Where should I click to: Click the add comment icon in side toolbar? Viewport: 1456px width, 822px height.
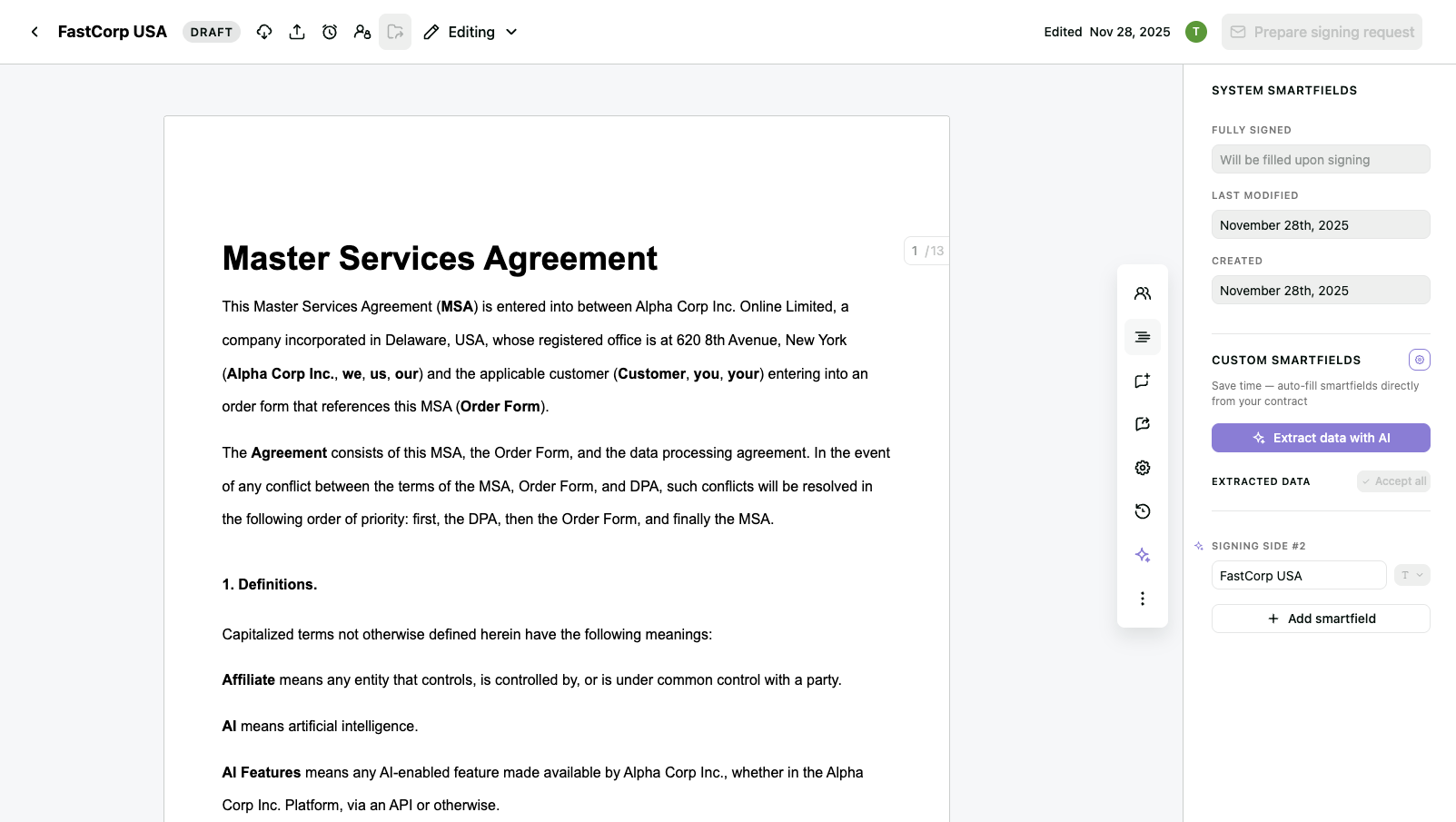[1143, 381]
